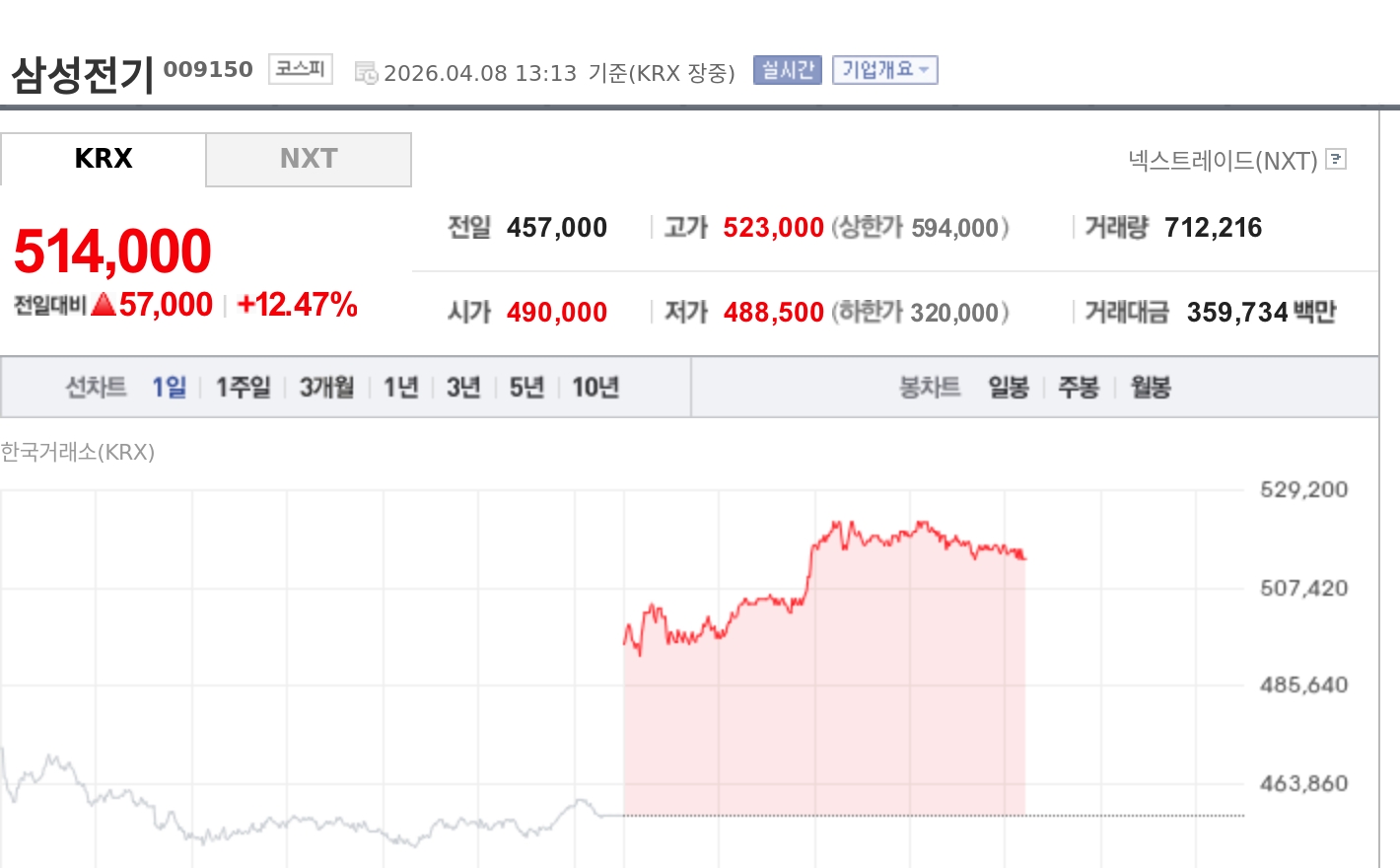Select the 월봉 monthly candle chart

click(1149, 387)
